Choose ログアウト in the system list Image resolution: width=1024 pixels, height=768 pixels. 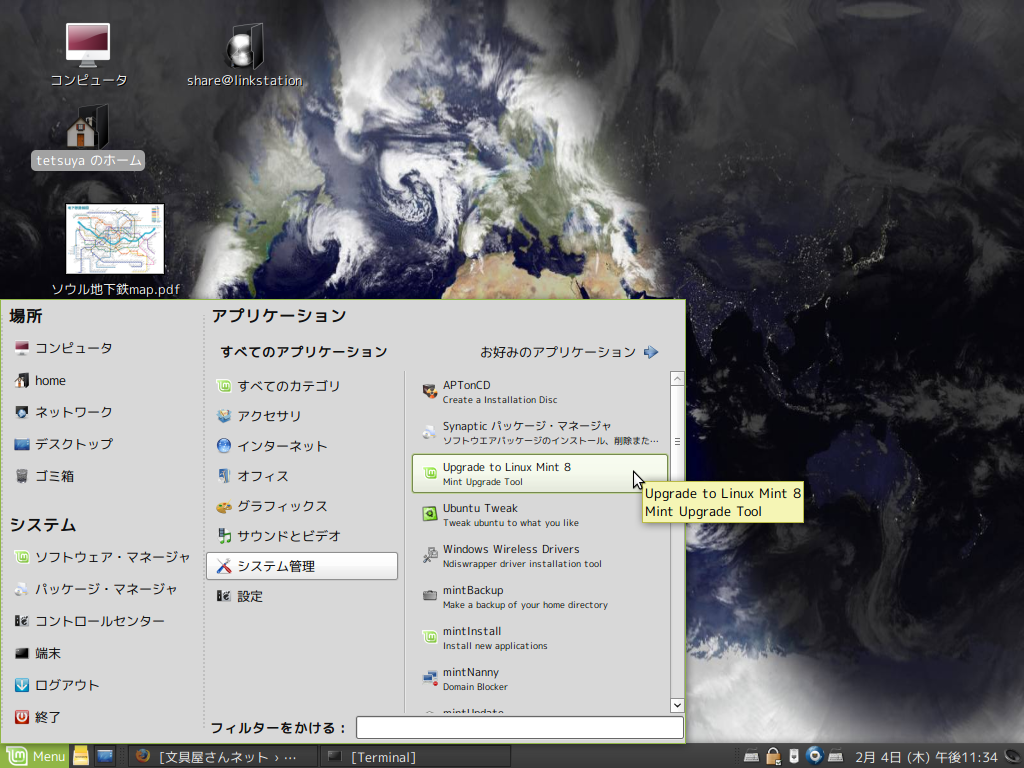click(57, 685)
